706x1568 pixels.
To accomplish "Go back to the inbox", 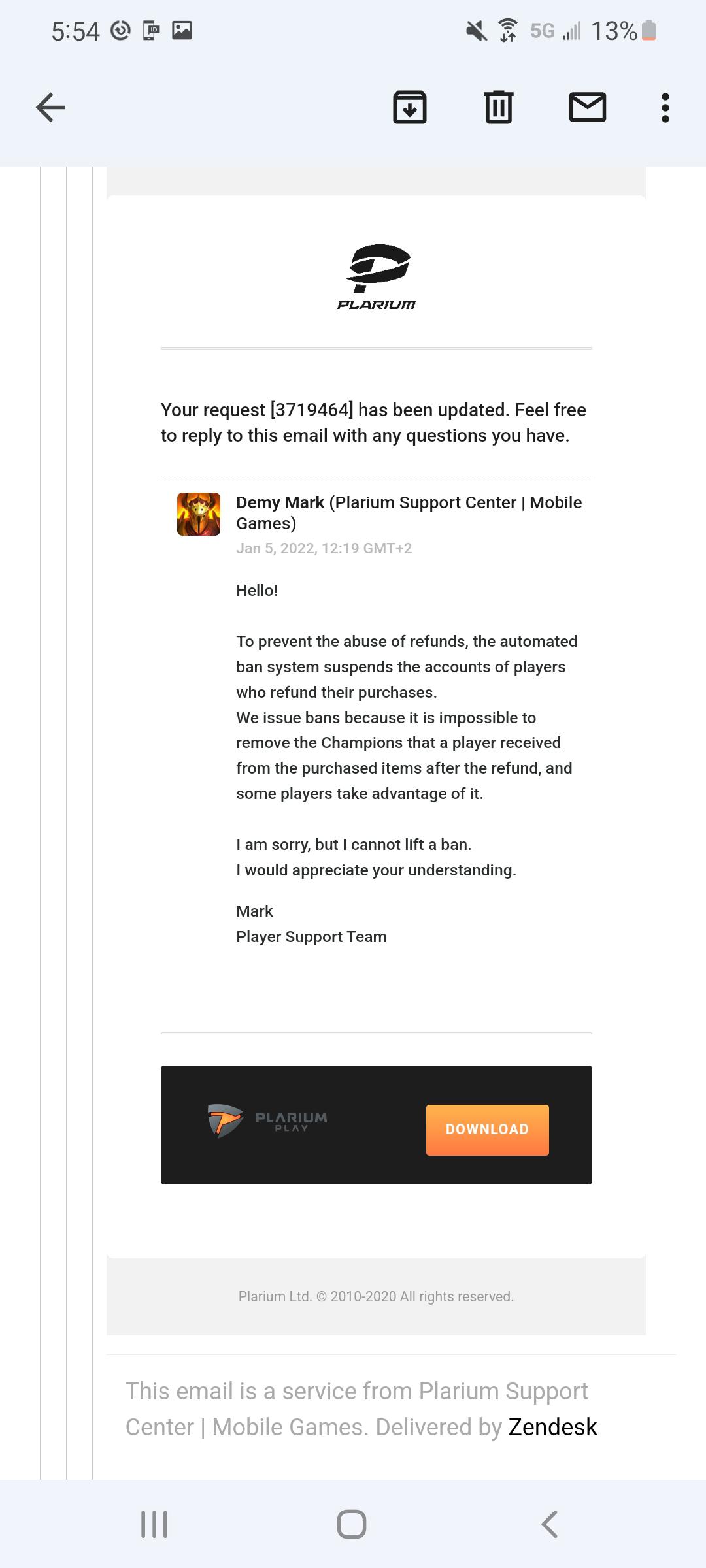I will 50,106.
